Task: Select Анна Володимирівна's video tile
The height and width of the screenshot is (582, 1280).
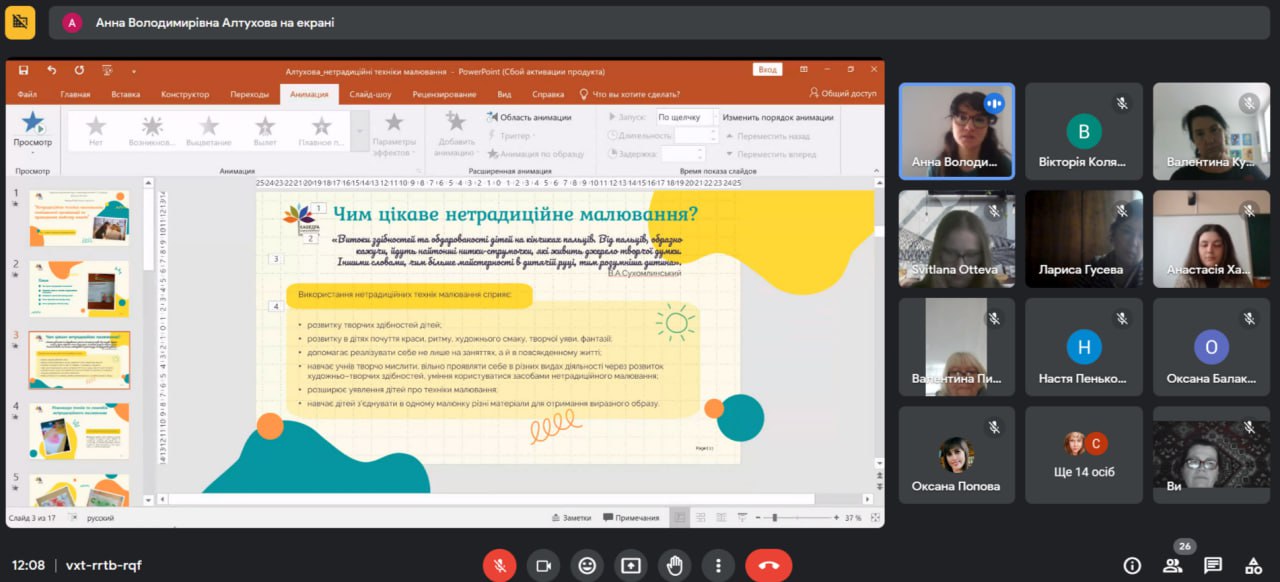Action: tap(956, 131)
